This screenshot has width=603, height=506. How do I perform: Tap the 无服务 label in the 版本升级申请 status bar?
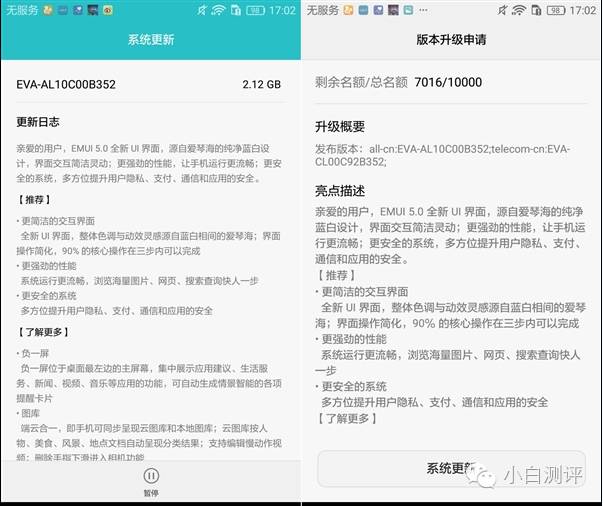tap(323, 10)
